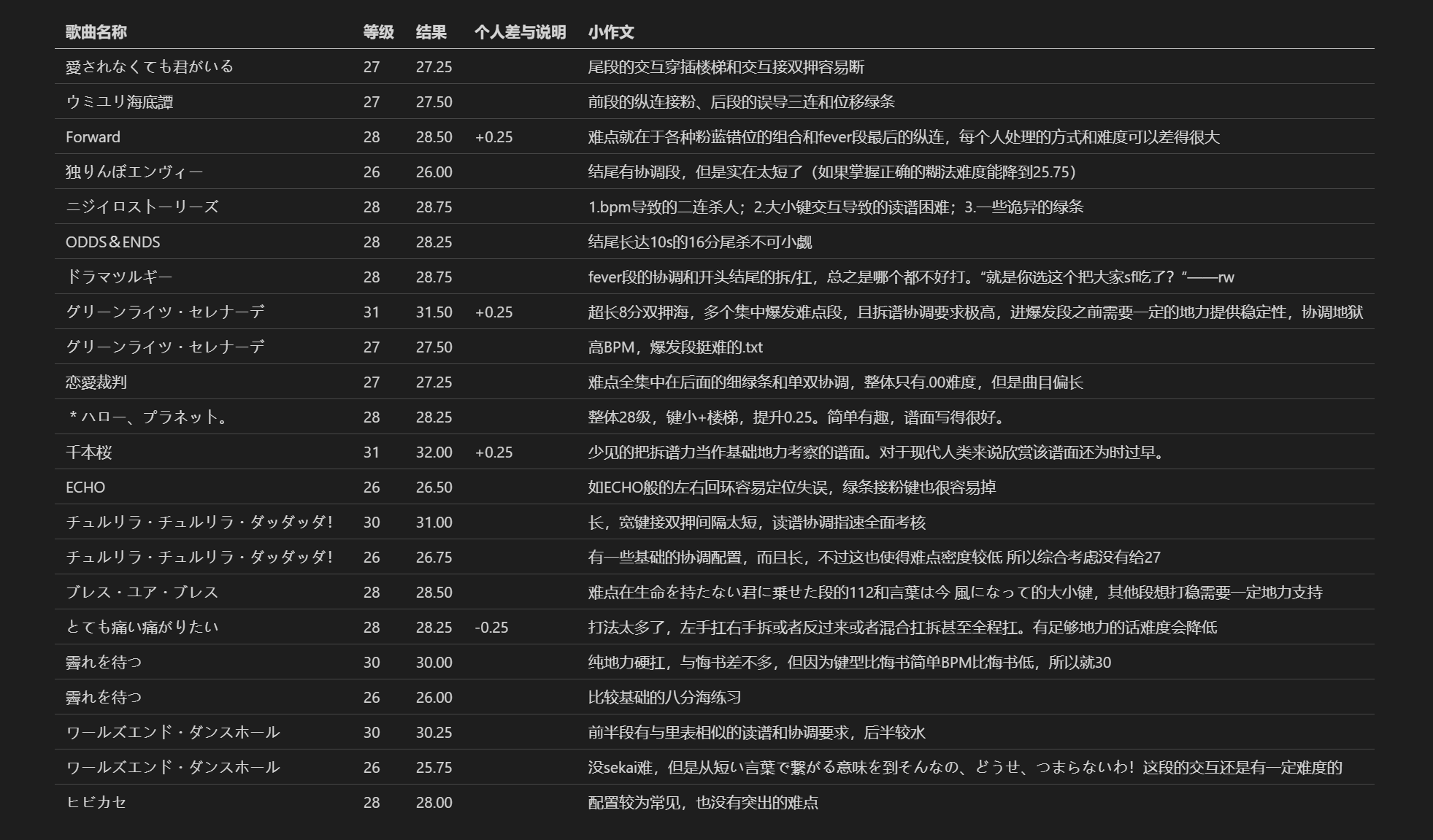The width and height of the screenshot is (1433, 840).
Task: Click the comment starting 长，宽键接双押间隔太短
Action: coord(757,522)
